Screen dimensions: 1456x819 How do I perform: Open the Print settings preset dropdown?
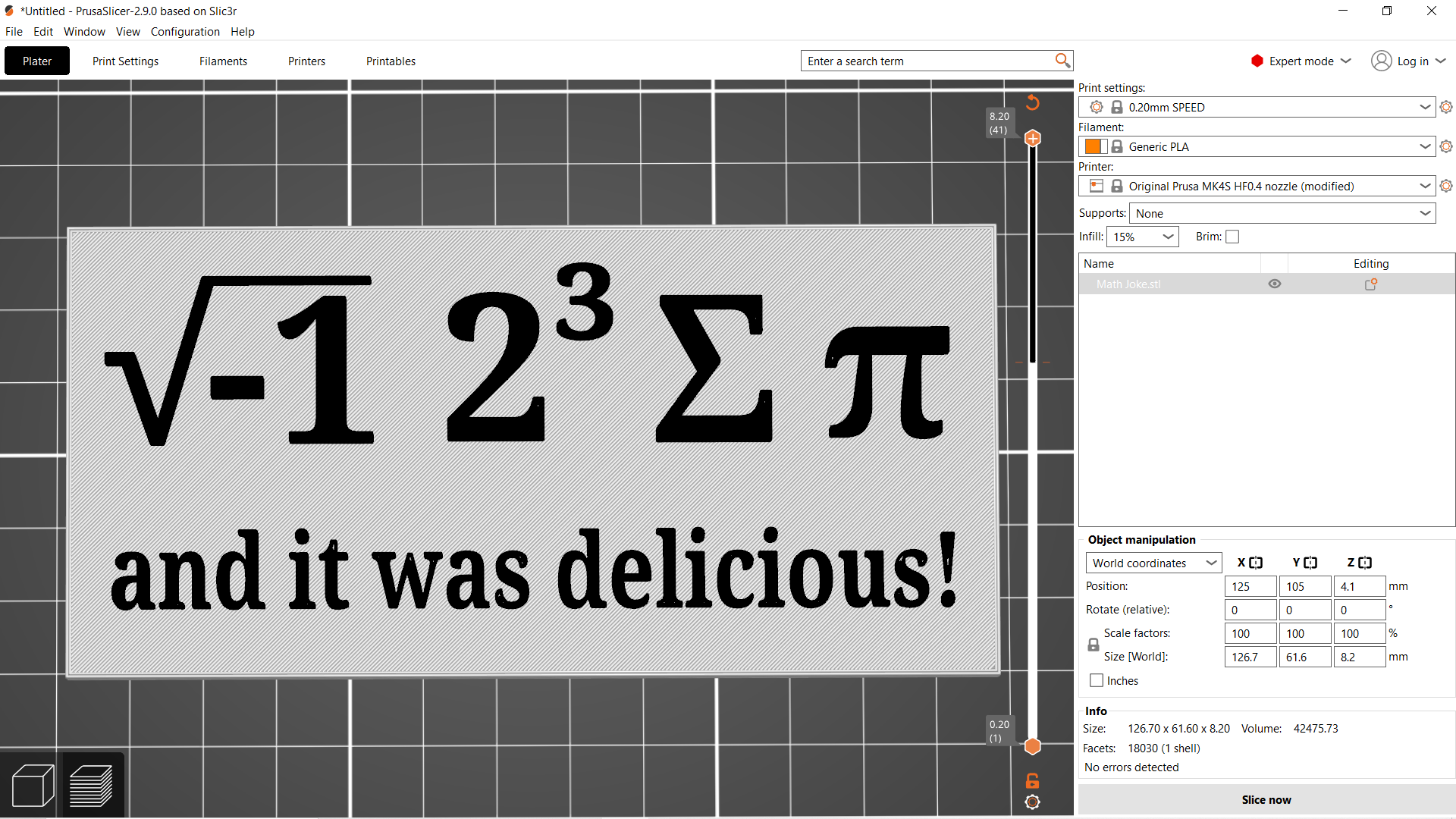click(1257, 107)
